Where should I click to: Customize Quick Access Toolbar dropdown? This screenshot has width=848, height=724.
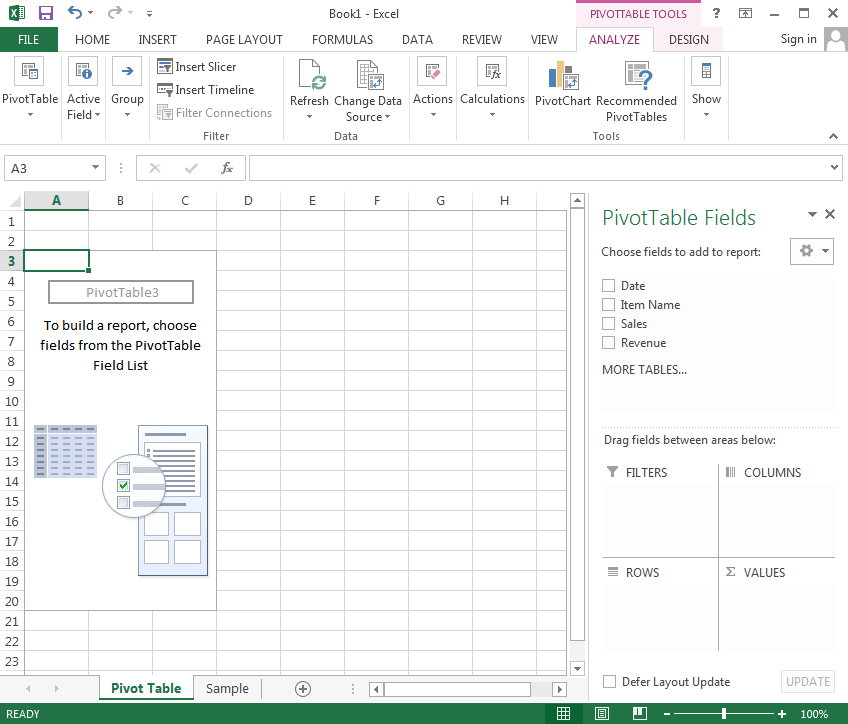click(x=149, y=14)
